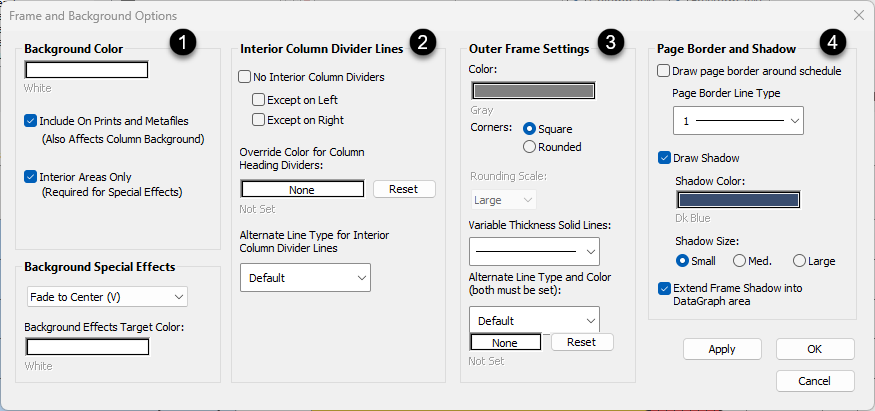The image size is (875, 411).
Task: Click the Apply button
Action: pos(722,349)
